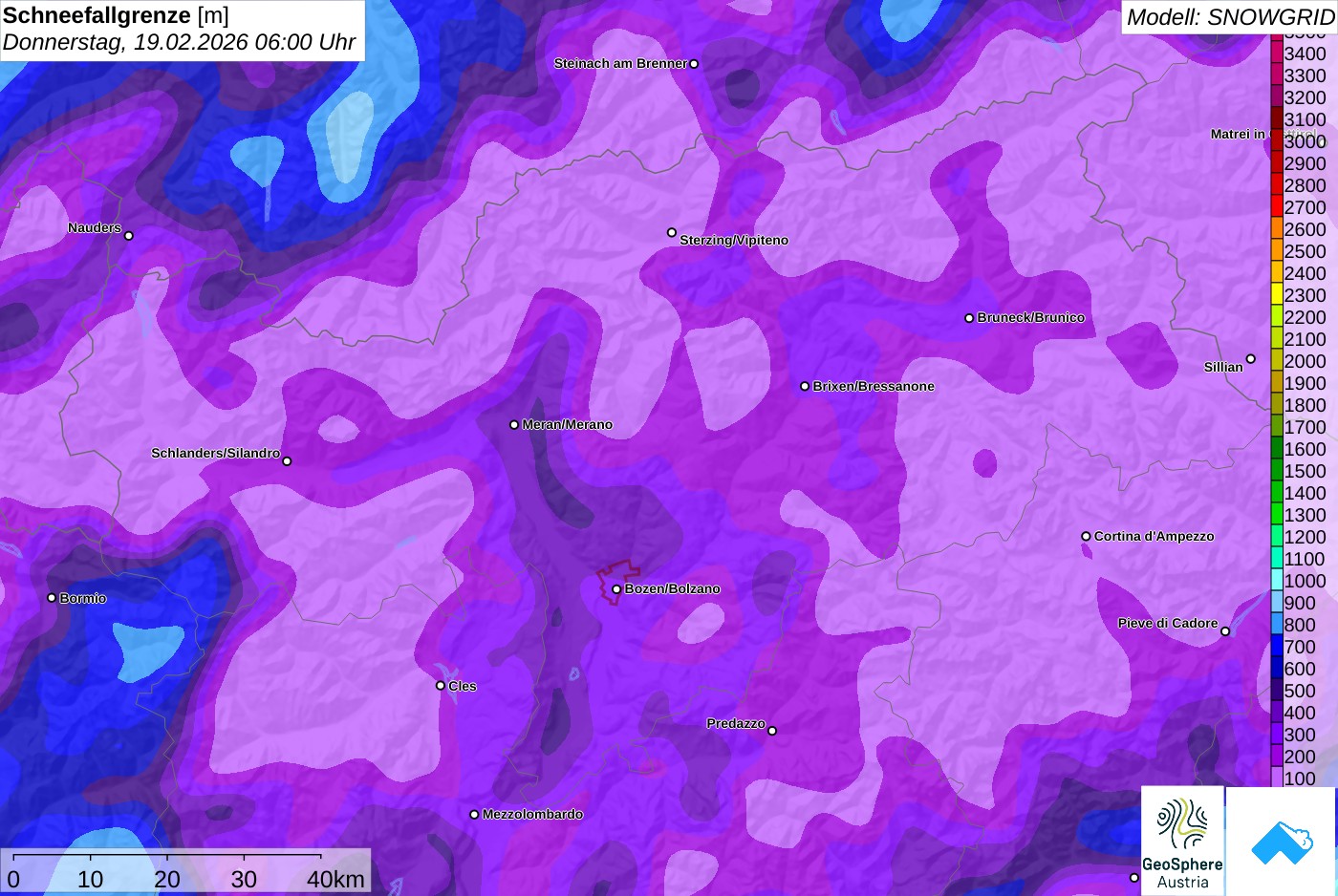Click the 'Cortina d'Ampezzo' label text
The image size is (1338, 896).
tap(1155, 537)
